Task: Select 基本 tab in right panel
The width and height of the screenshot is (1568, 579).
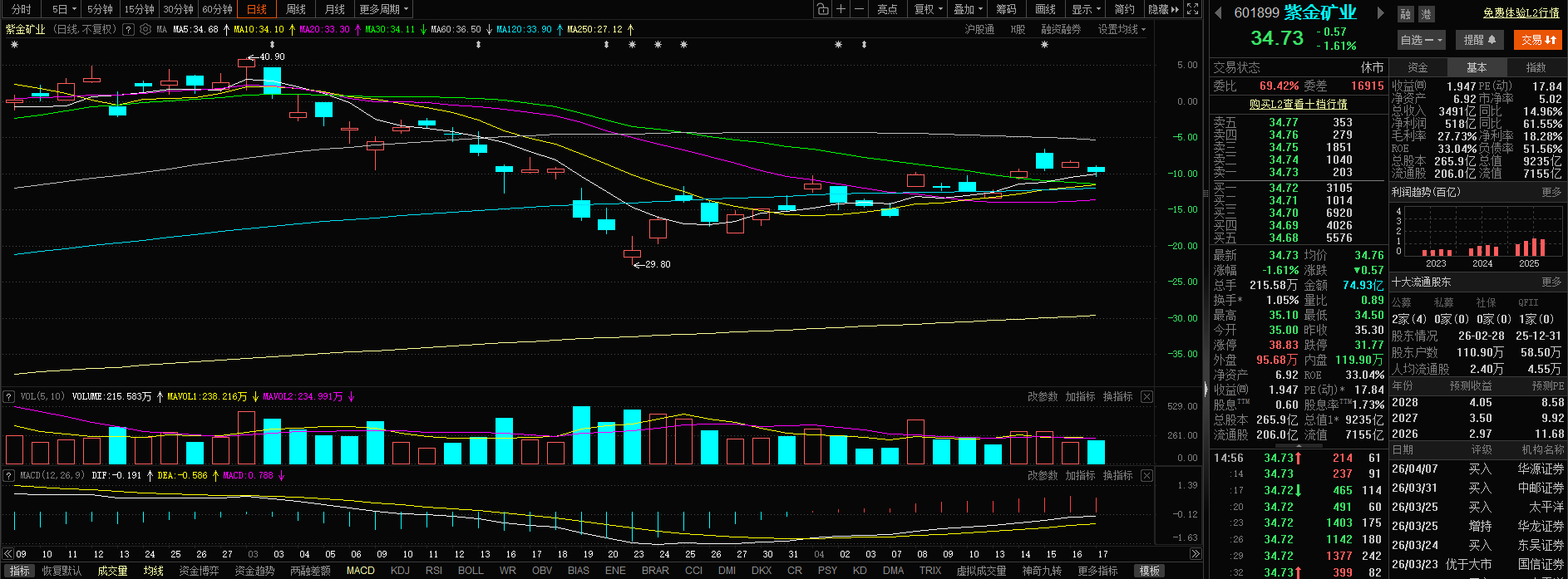Action: pos(1477,67)
